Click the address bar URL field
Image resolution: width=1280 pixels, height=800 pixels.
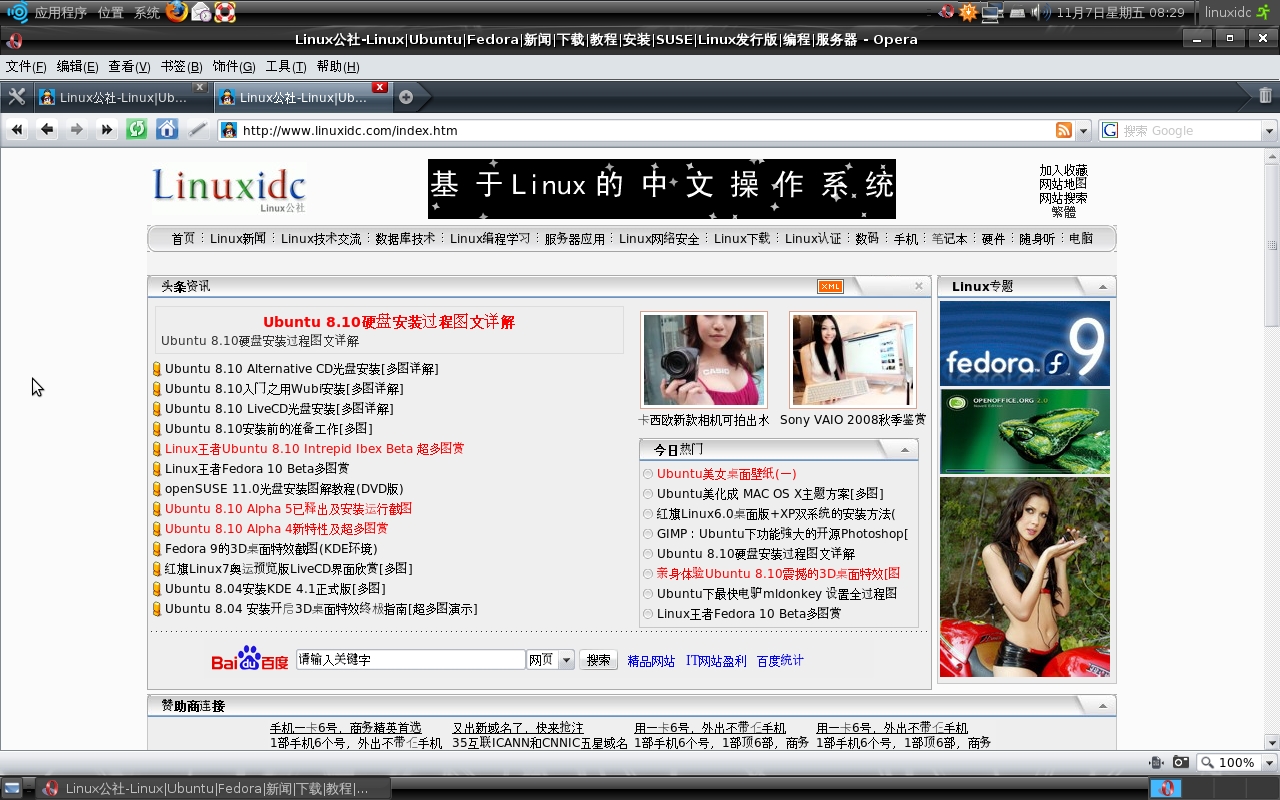pos(645,131)
